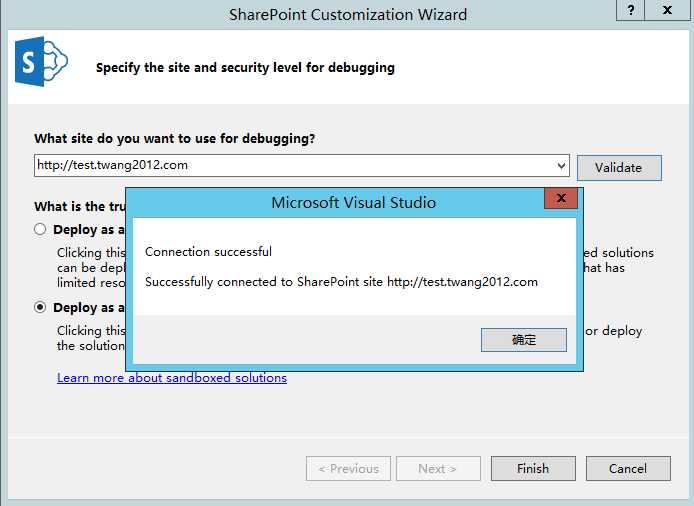Screen dimensions: 694x506
Task: Click Specify the site and security level heading
Action: pyautogui.click(x=245, y=68)
